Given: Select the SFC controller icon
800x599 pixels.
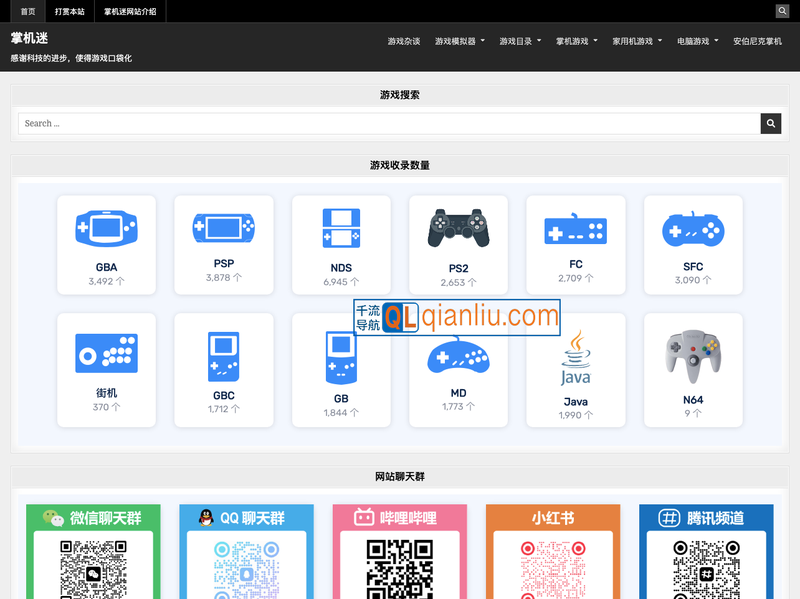Looking at the screenshot, I should click(x=693, y=230).
